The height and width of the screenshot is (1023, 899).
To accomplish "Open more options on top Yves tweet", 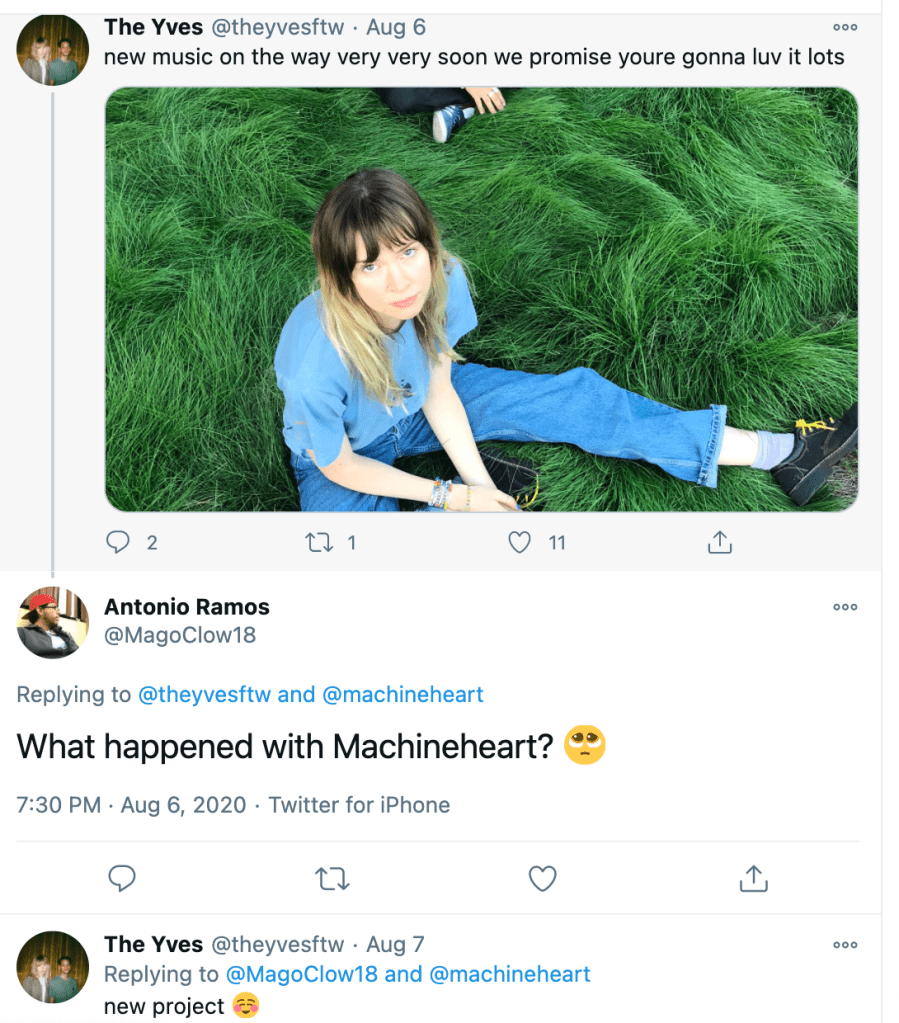I will point(845,27).
